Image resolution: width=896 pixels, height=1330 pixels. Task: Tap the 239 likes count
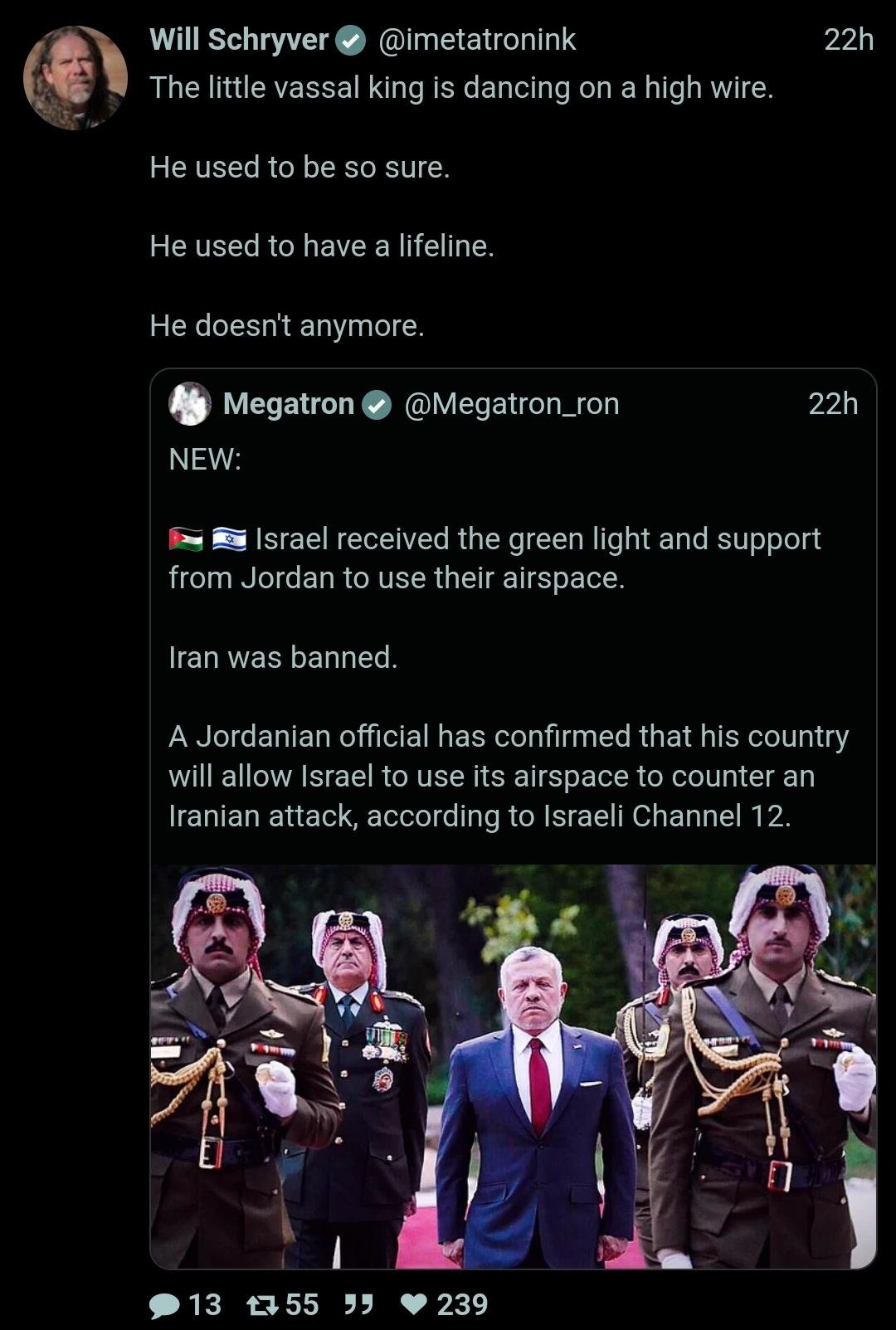click(x=462, y=1305)
